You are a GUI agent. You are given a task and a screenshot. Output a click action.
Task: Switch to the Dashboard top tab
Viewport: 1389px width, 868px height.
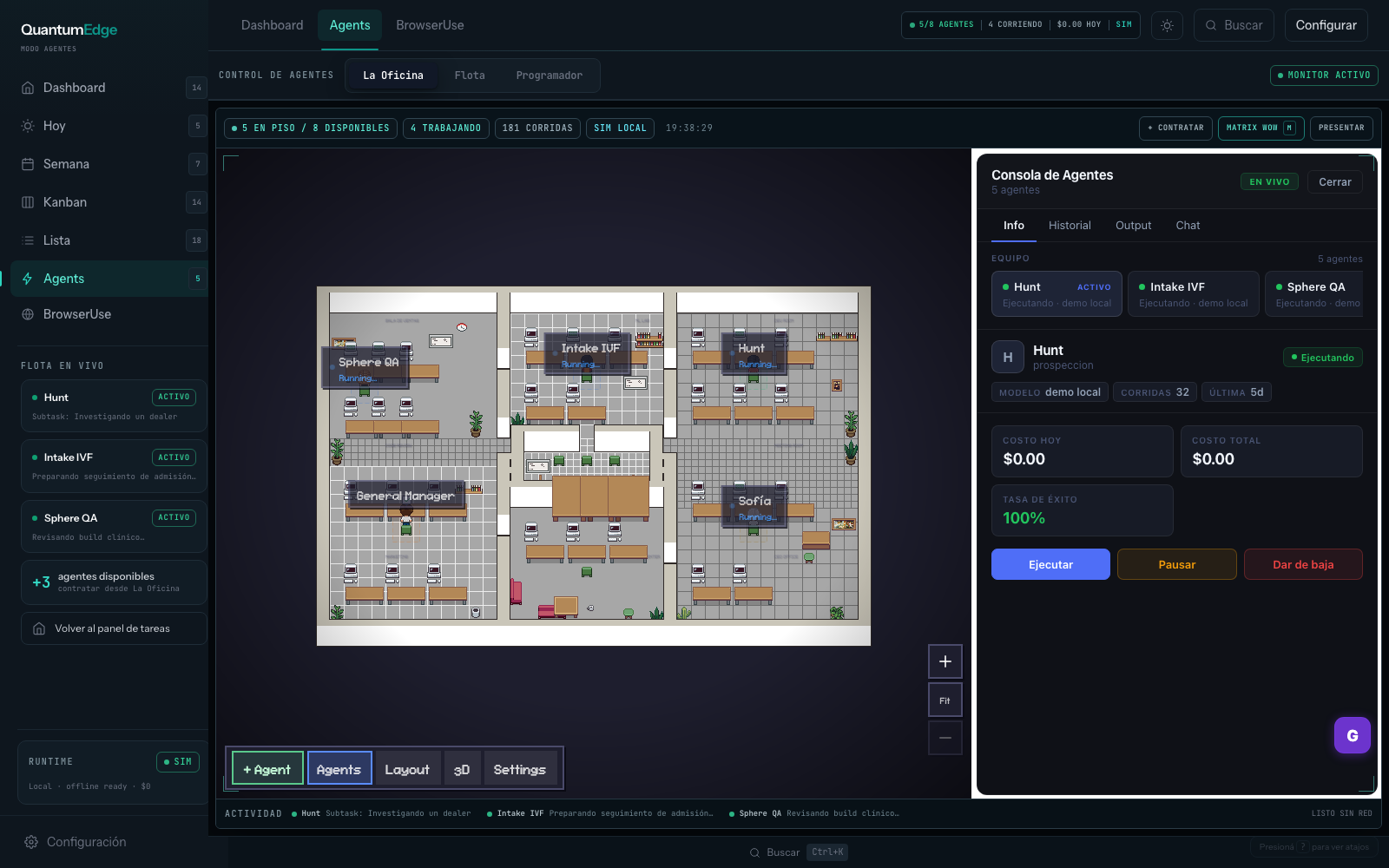(273, 25)
